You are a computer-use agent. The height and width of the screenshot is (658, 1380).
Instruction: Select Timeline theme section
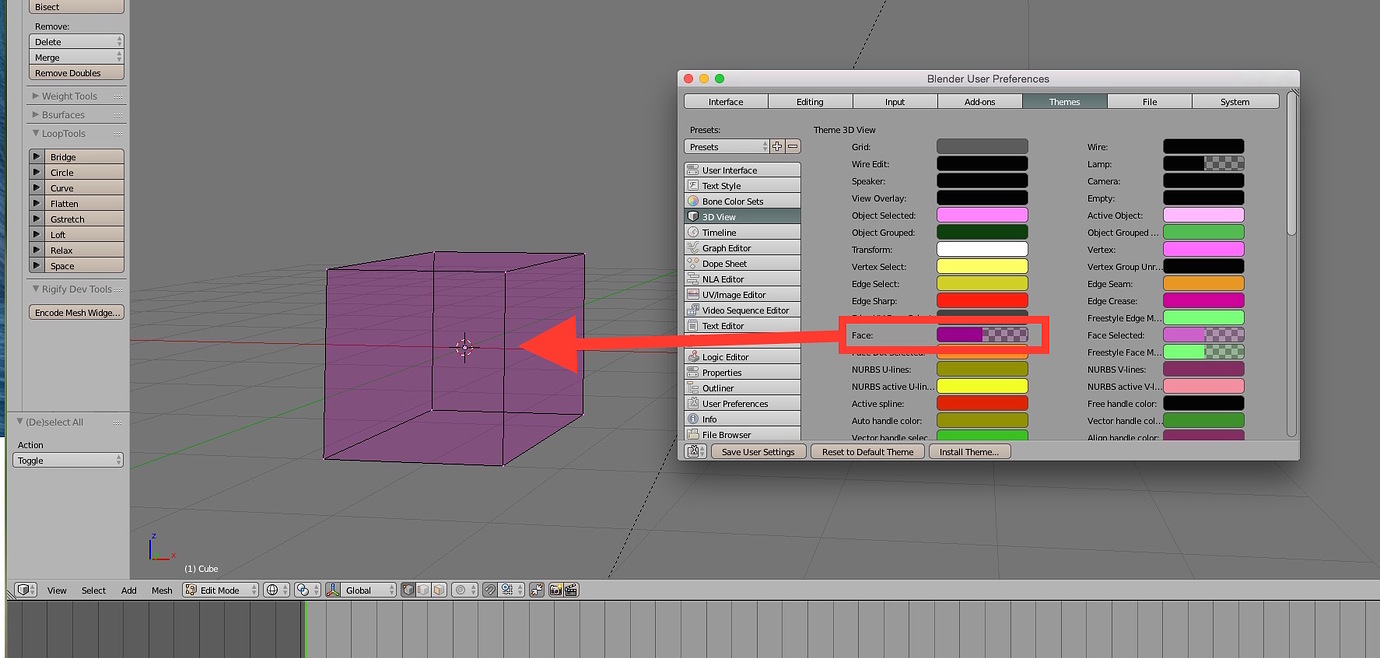(x=743, y=232)
